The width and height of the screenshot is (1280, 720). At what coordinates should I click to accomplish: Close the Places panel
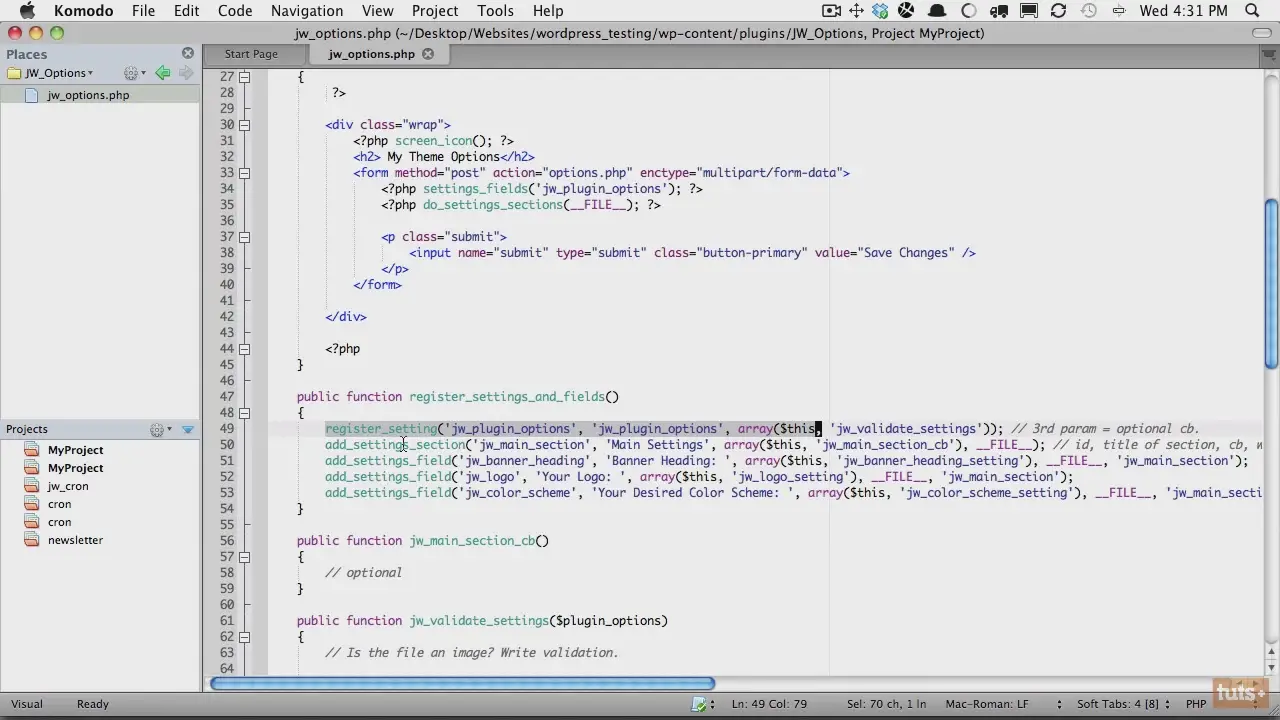(x=188, y=53)
